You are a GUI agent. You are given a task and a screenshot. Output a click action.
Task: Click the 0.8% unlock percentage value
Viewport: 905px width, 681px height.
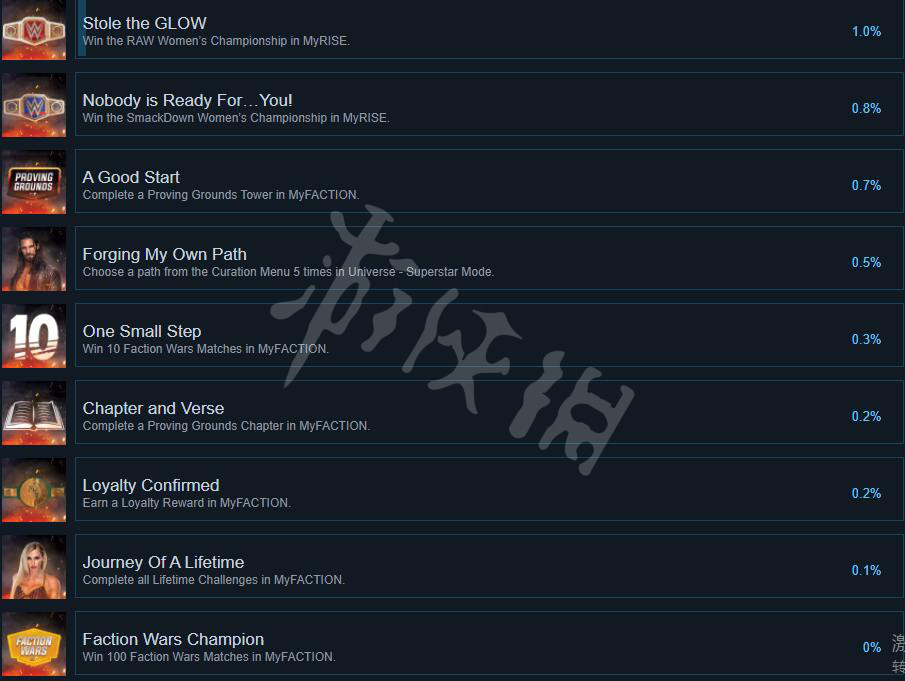click(x=866, y=108)
